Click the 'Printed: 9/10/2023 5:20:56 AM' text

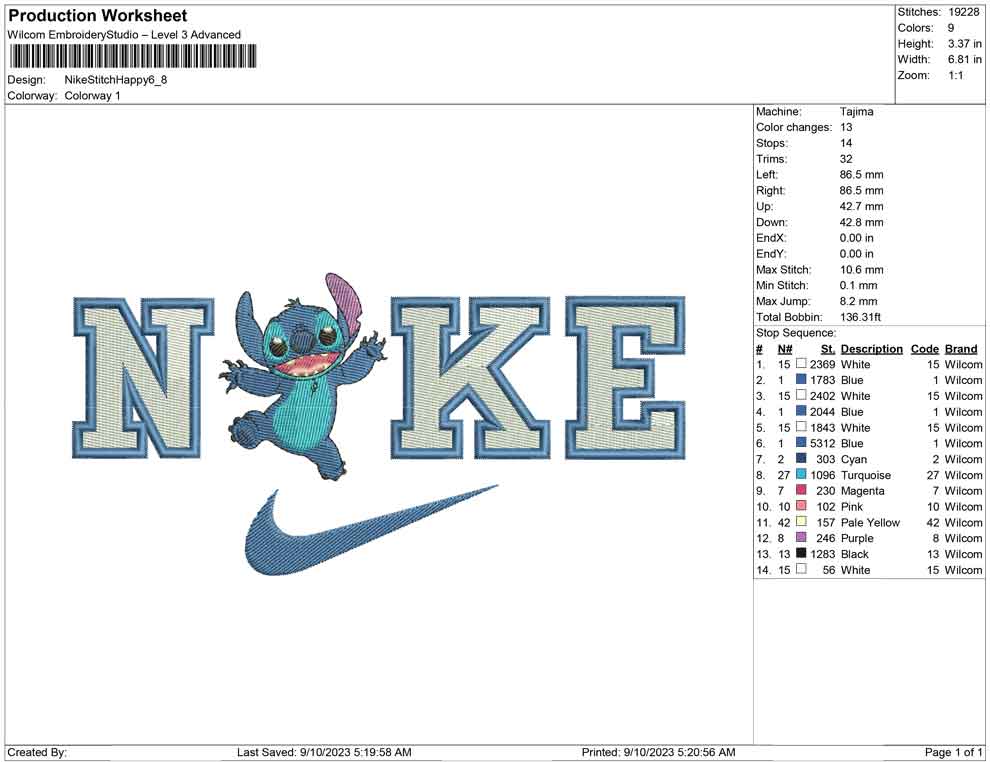(659, 752)
